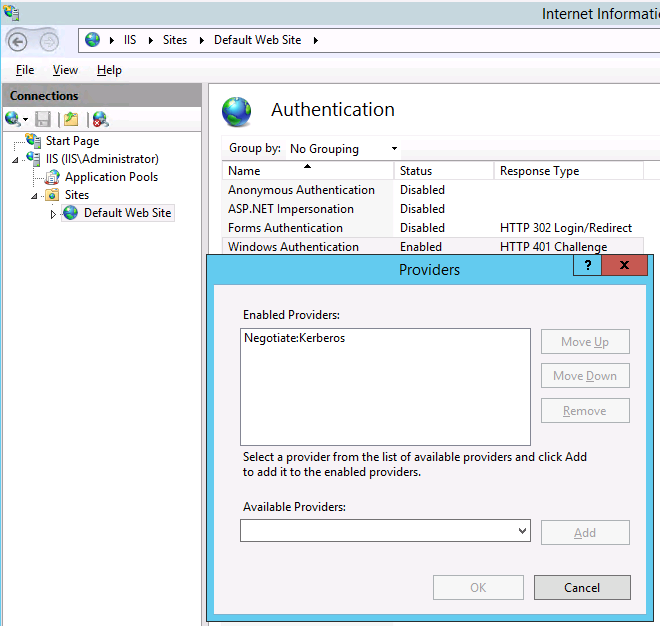The width and height of the screenshot is (660, 626).
Task: Click the Default Web Site globe icon in tree
Action: [x=71, y=213]
